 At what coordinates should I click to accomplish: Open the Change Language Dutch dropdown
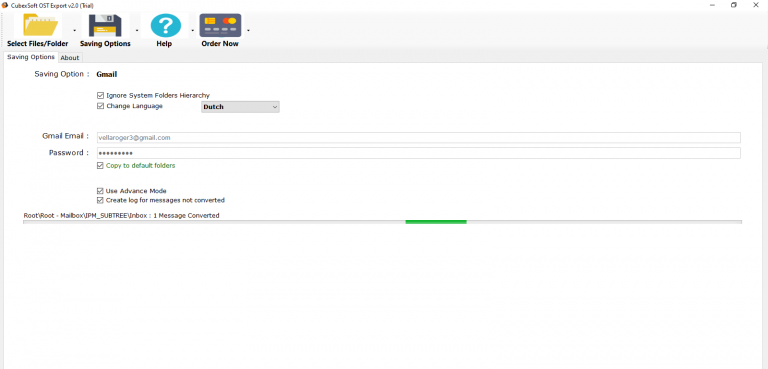pos(240,107)
